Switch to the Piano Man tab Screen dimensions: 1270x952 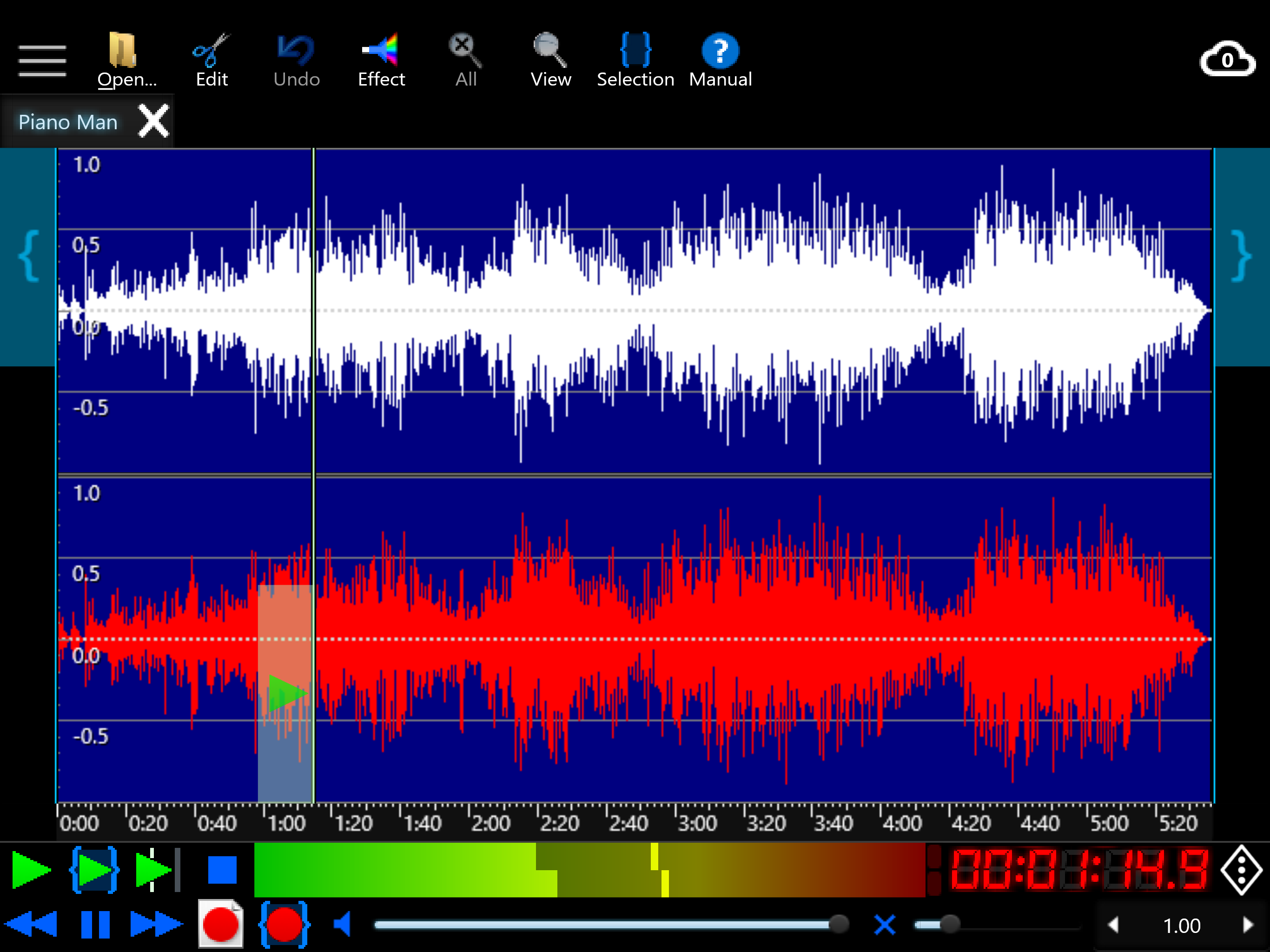point(68,122)
